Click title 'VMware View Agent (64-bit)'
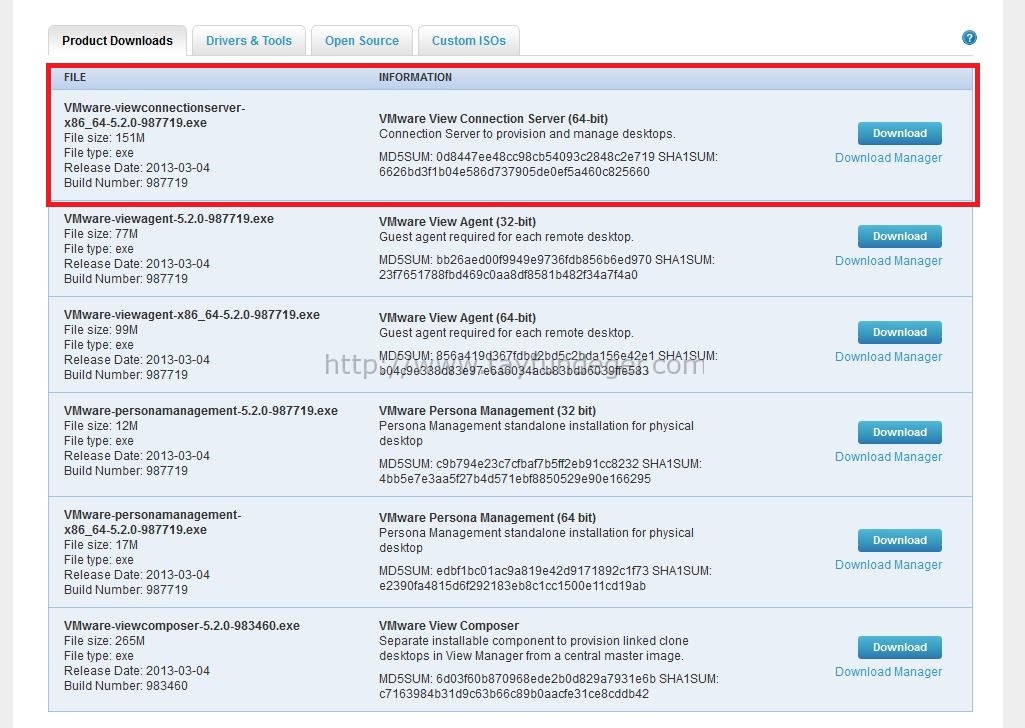 pos(458,318)
